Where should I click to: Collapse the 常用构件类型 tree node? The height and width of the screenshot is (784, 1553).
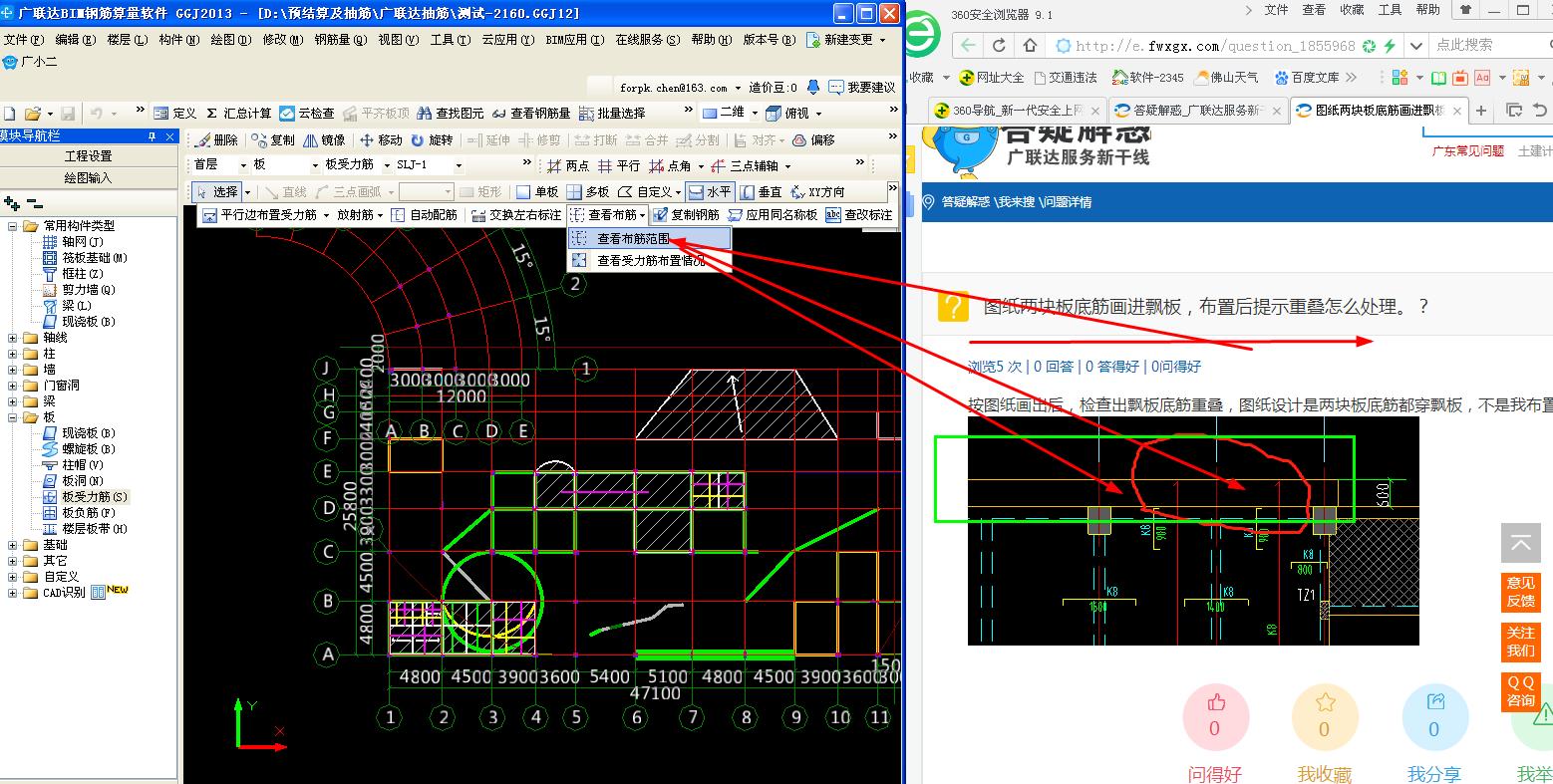click(x=13, y=226)
